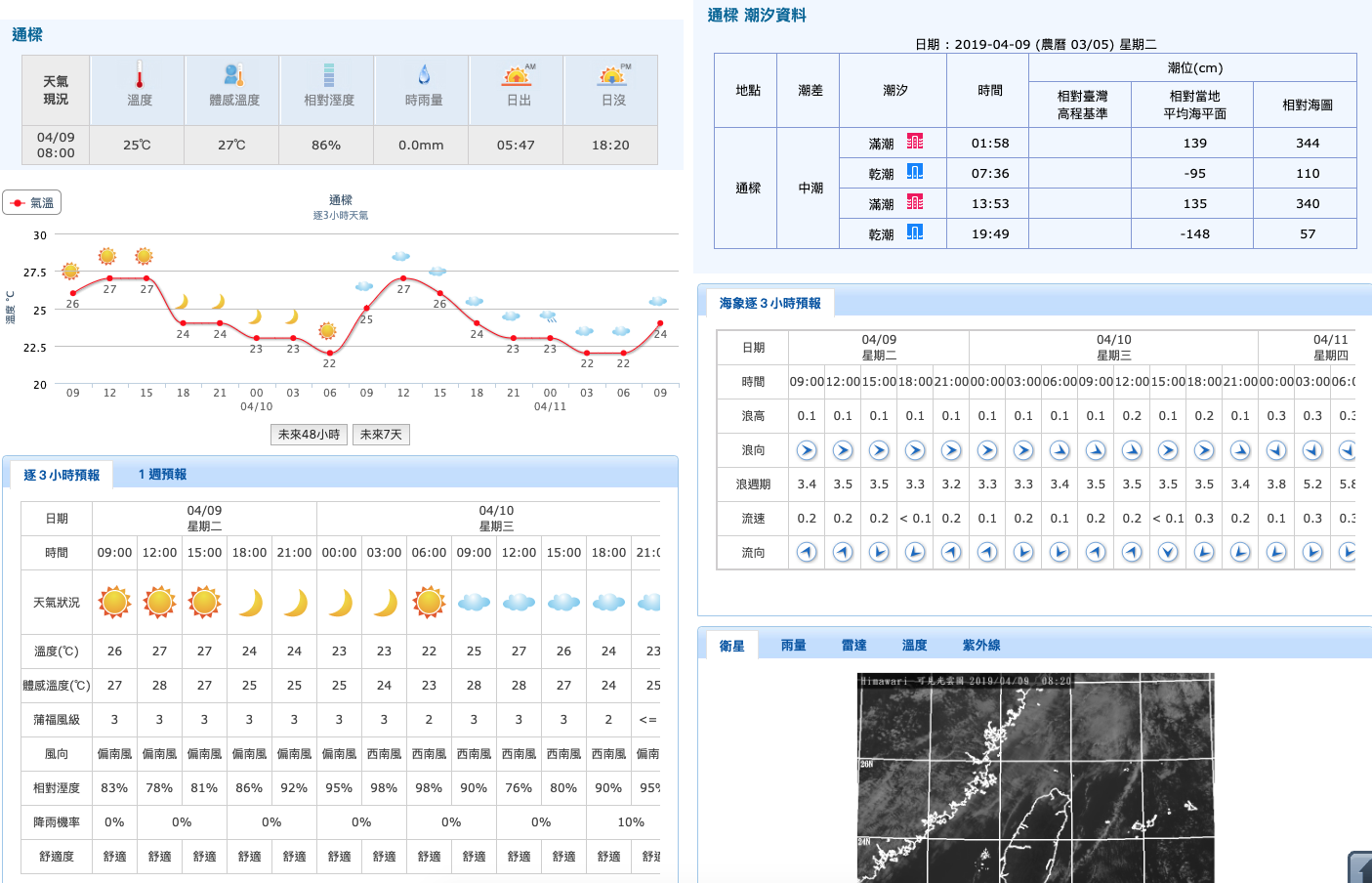Viewport: 1372px width, 883px height.
Task: Click the tide level value 139
Action: tap(1195, 144)
